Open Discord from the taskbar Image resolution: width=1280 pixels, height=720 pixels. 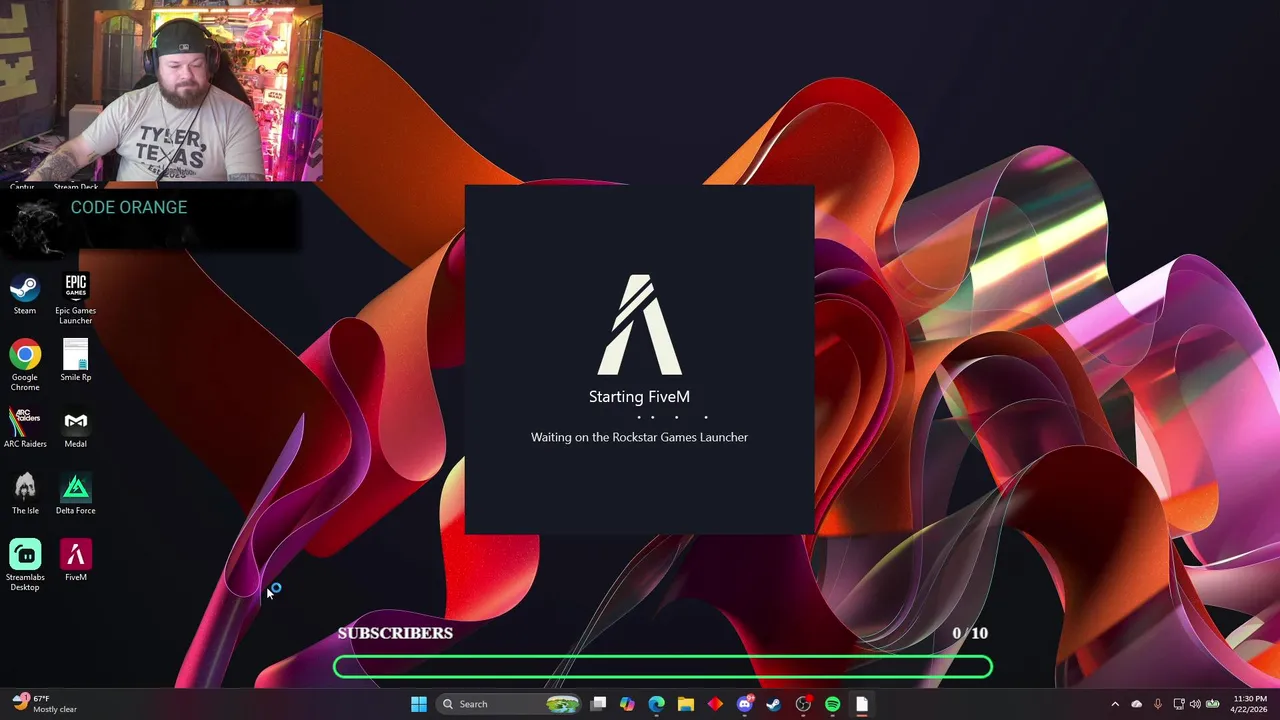coord(744,704)
